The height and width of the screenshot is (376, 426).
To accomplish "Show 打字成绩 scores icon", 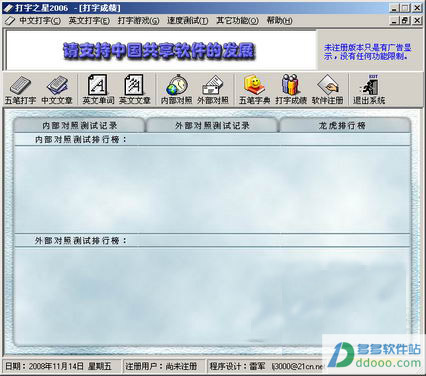I will coord(291,89).
